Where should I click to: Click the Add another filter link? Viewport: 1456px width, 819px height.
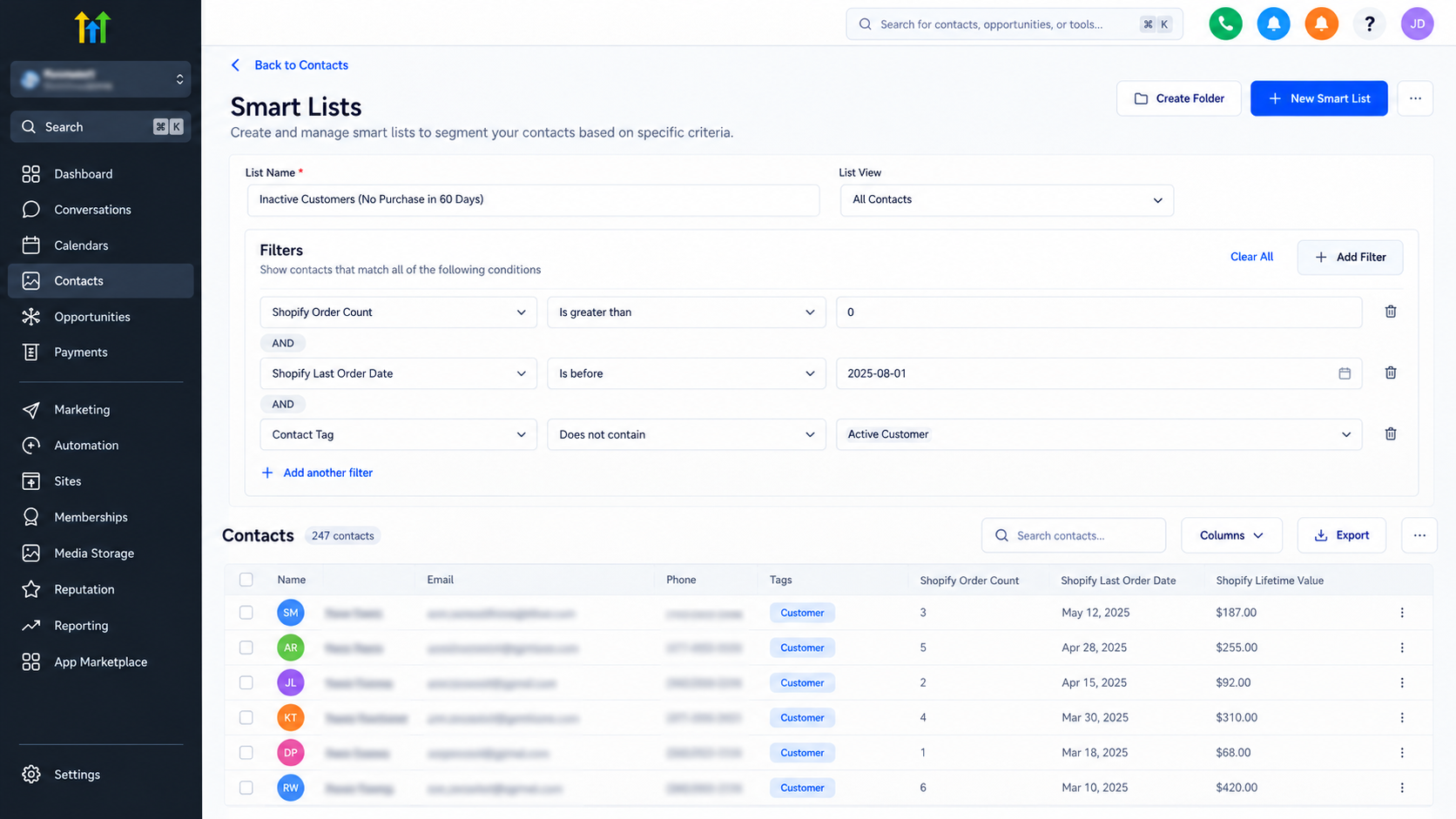tap(317, 473)
